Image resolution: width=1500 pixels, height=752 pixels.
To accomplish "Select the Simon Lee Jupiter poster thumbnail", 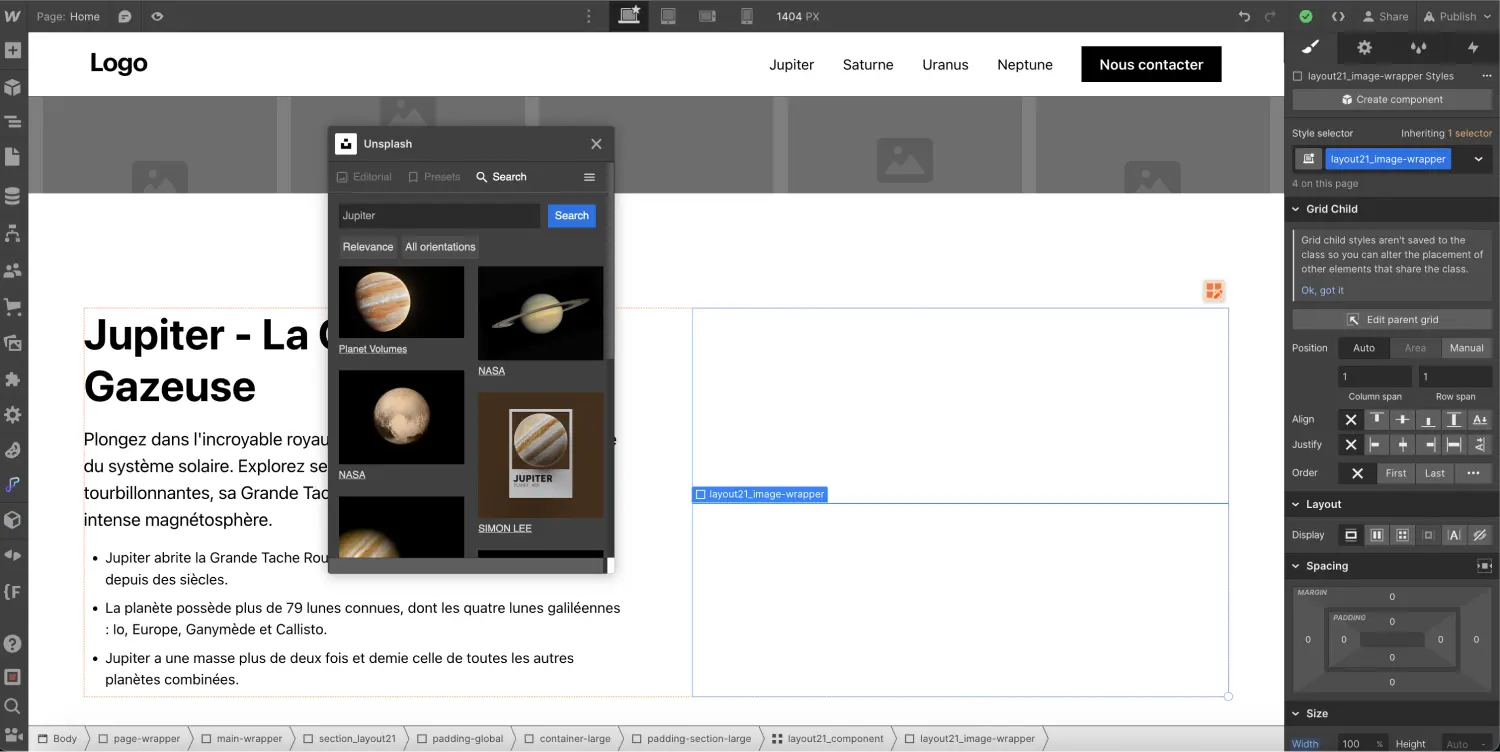I will pos(540,455).
